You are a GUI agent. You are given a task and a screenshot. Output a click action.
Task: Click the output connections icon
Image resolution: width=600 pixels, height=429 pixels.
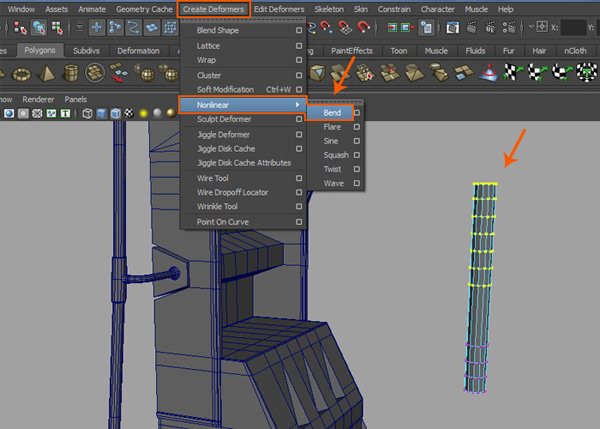[x=408, y=28]
